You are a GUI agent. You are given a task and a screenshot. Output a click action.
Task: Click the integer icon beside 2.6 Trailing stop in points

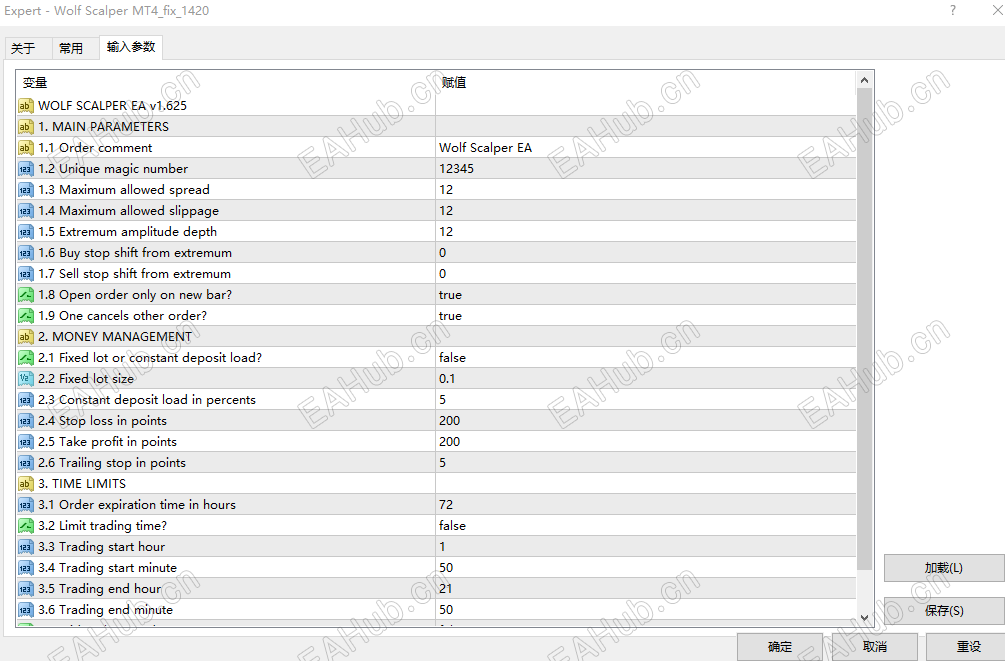point(26,463)
